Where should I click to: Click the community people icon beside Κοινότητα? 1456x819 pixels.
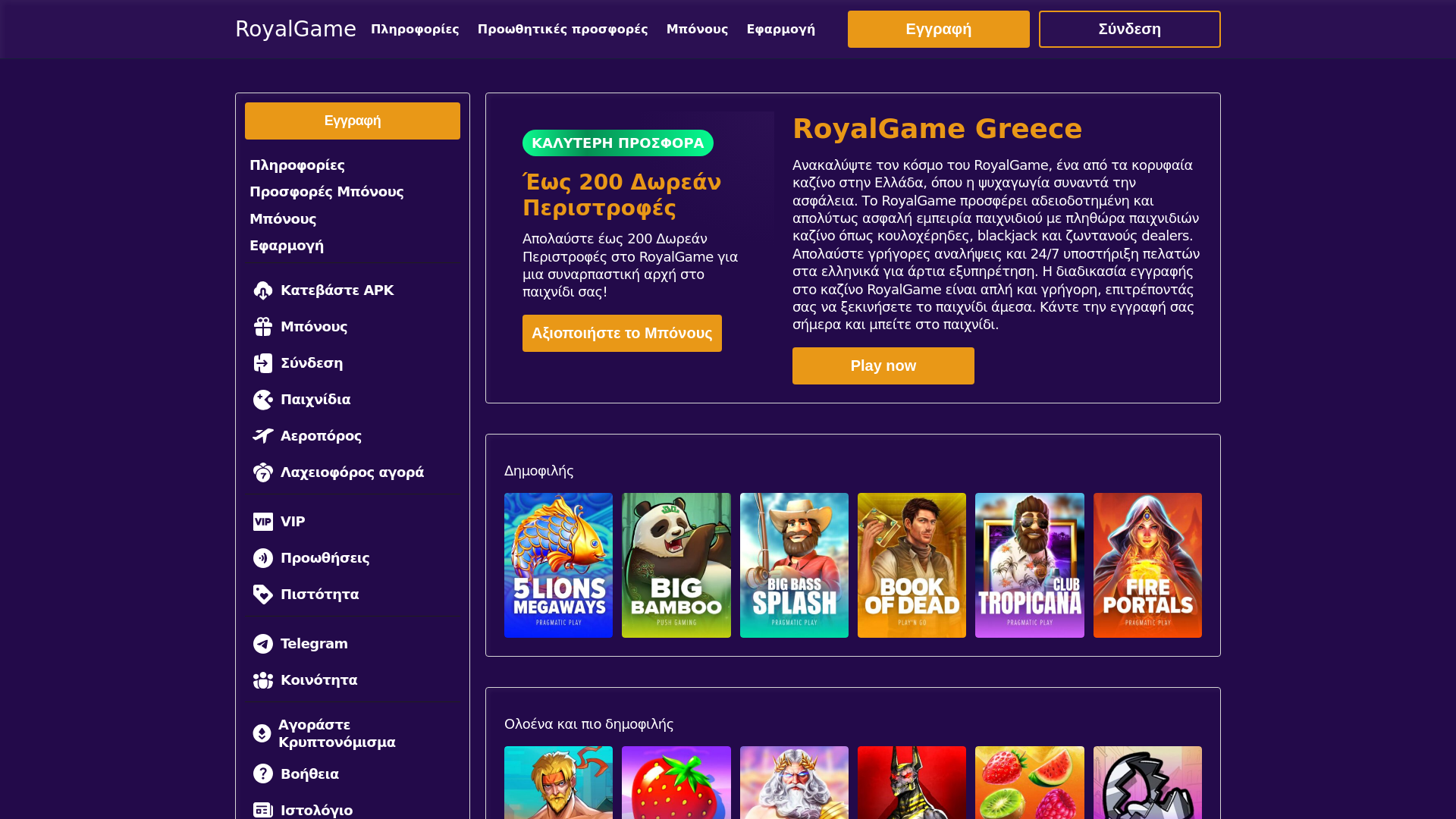(263, 680)
